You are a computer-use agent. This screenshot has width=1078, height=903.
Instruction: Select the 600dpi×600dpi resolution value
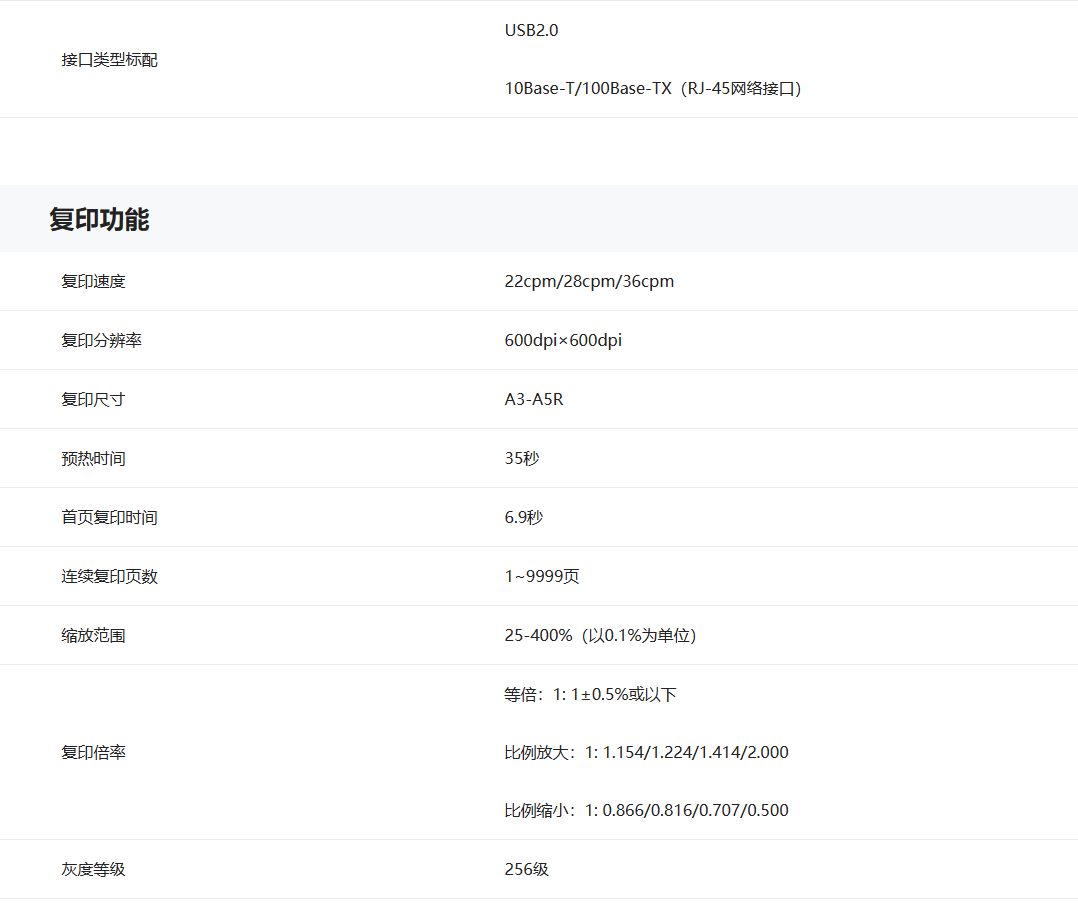pos(563,341)
